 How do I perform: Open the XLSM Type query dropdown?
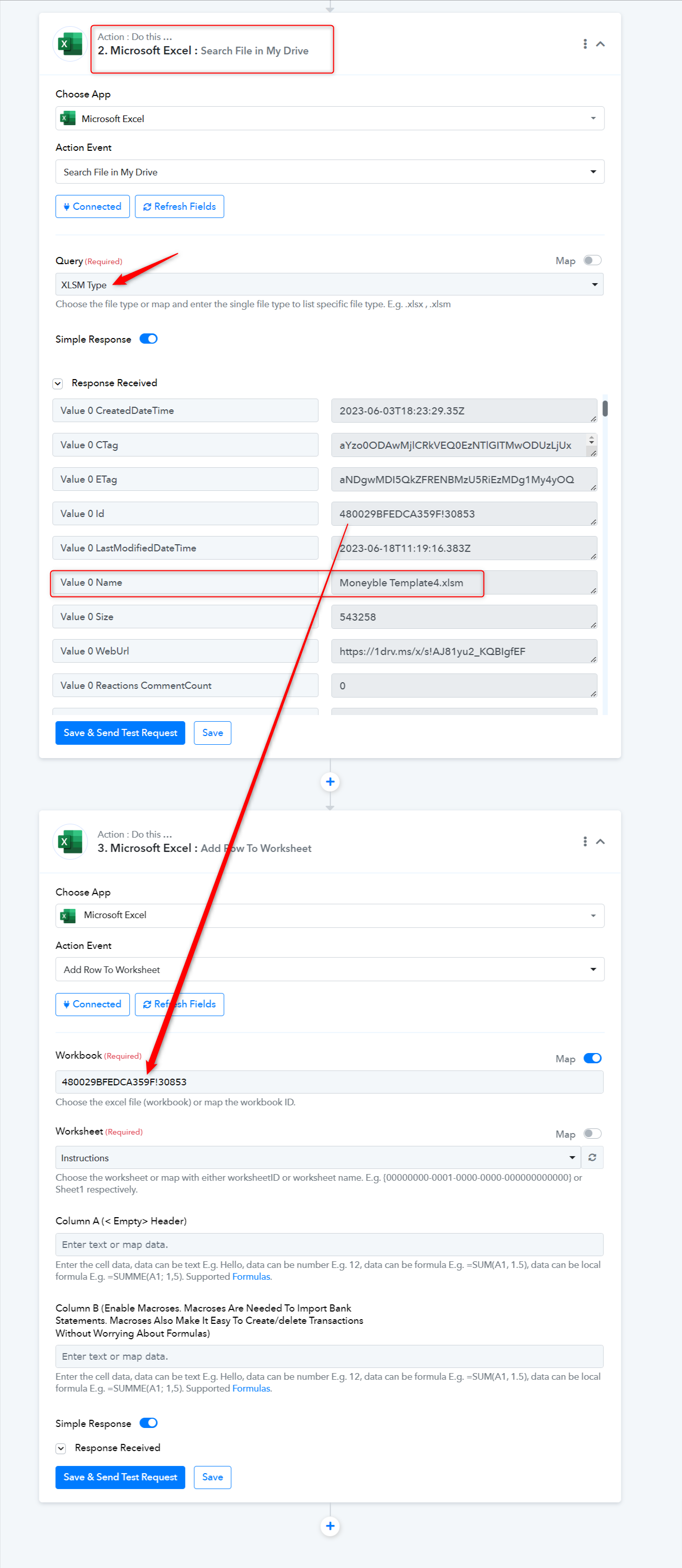tap(329, 284)
